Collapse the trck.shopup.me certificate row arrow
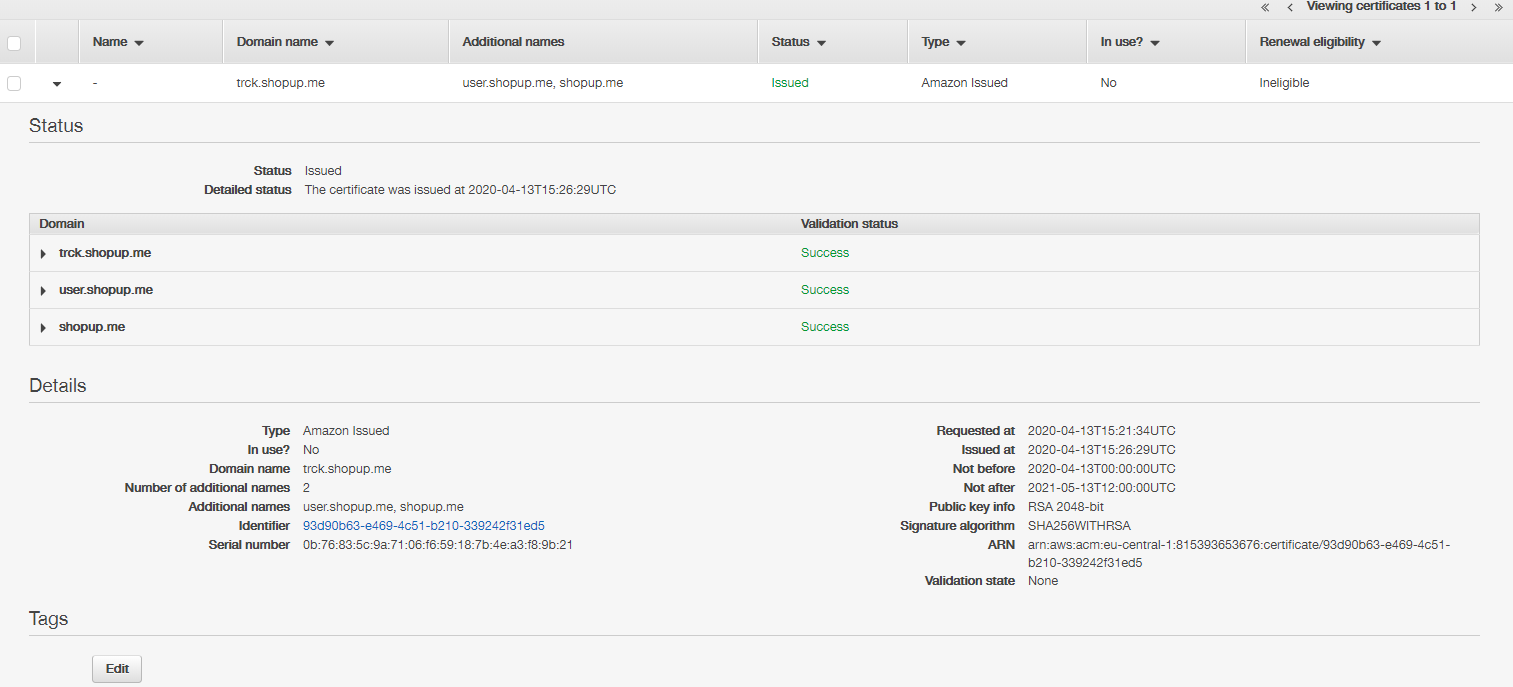The height and width of the screenshot is (687, 1513). [57, 84]
